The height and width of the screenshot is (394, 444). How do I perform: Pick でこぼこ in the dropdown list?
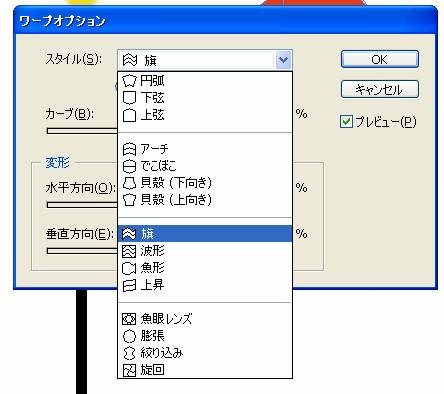[205, 166]
